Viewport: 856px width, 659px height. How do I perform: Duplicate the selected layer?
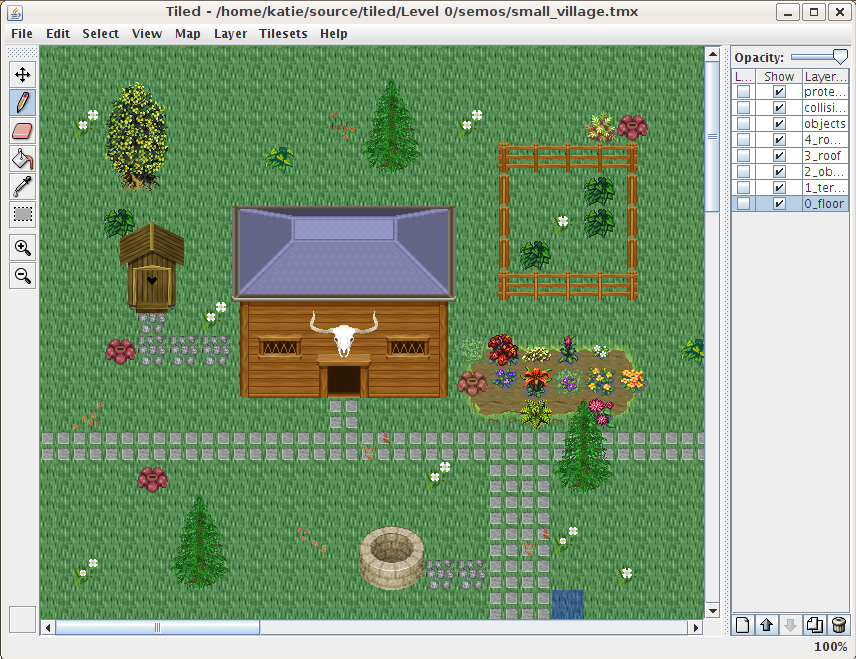point(814,625)
